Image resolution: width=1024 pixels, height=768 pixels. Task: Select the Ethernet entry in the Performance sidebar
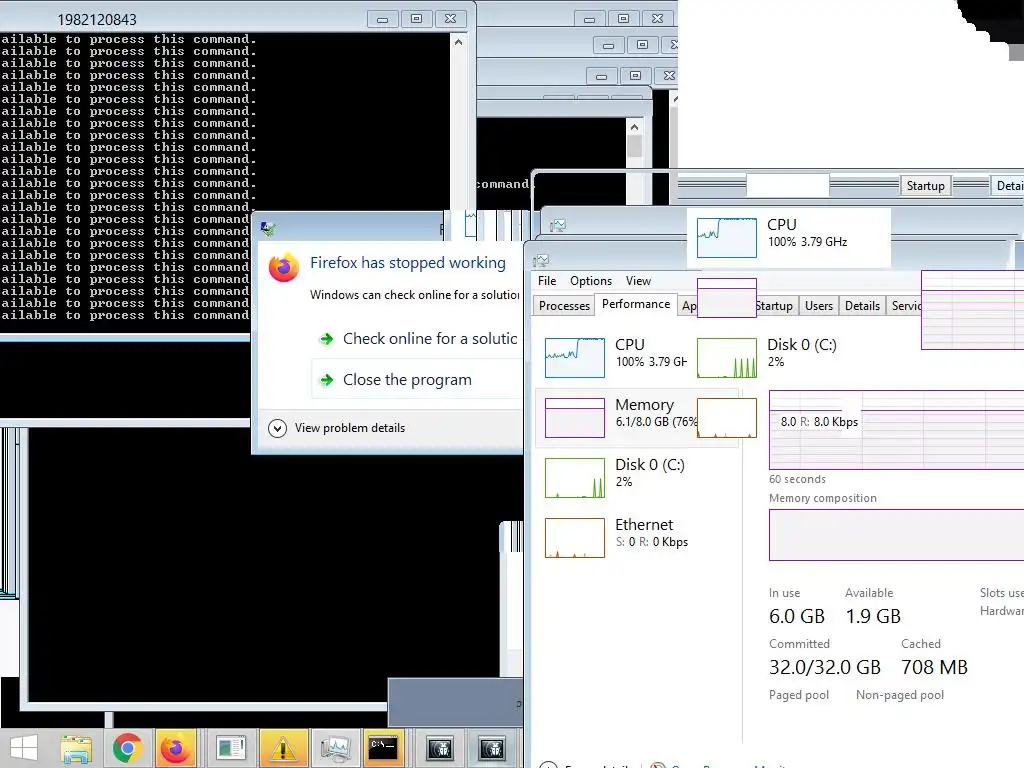pyautogui.click(x=637, y=537)
